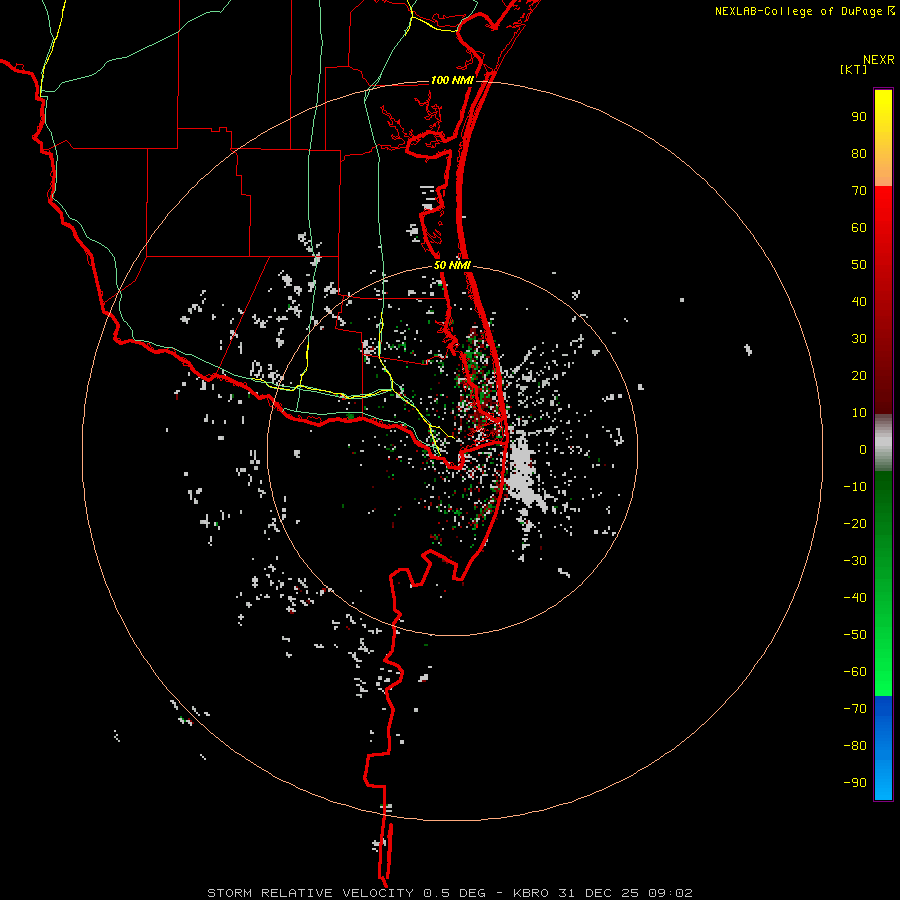Click the -90 knot scale value
The height and width of the screenshot is (900, 900).
(855, 782)
